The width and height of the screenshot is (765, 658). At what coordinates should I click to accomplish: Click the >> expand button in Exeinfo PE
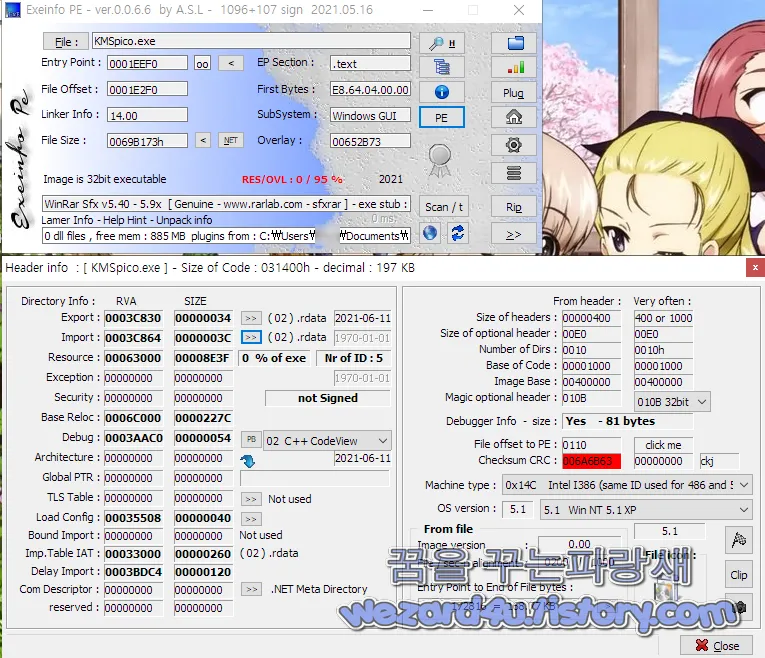point(514,235)
